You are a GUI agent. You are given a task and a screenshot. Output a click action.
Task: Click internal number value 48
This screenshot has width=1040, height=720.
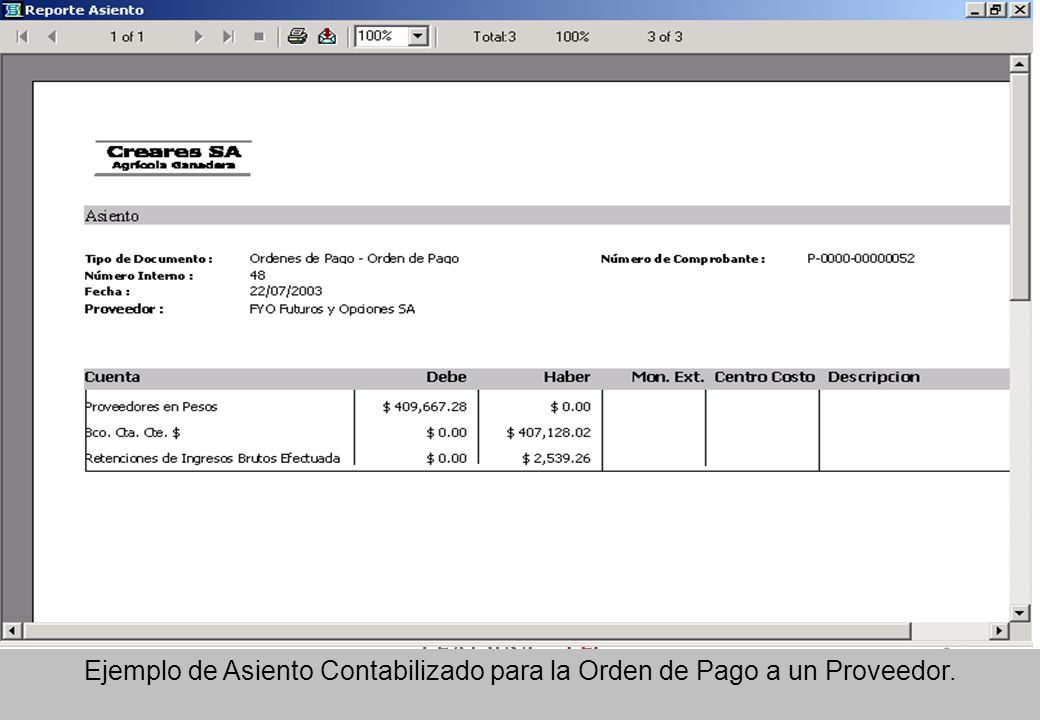(x=257, y=275)
